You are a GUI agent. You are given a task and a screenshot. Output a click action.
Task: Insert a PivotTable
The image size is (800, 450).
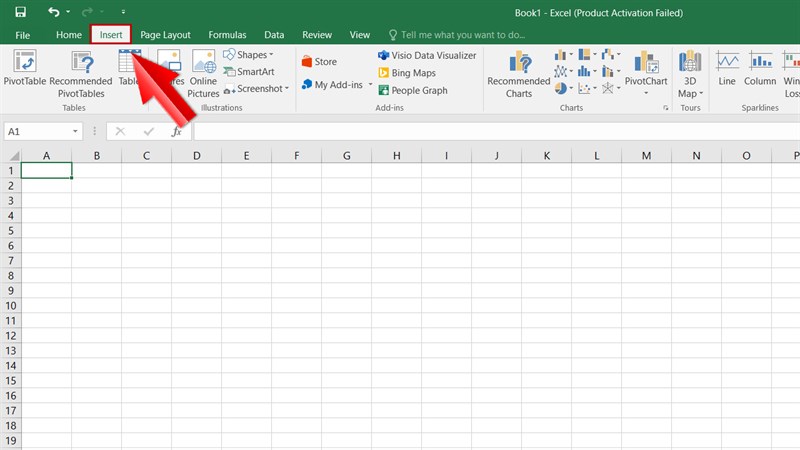tap(24, 67)
